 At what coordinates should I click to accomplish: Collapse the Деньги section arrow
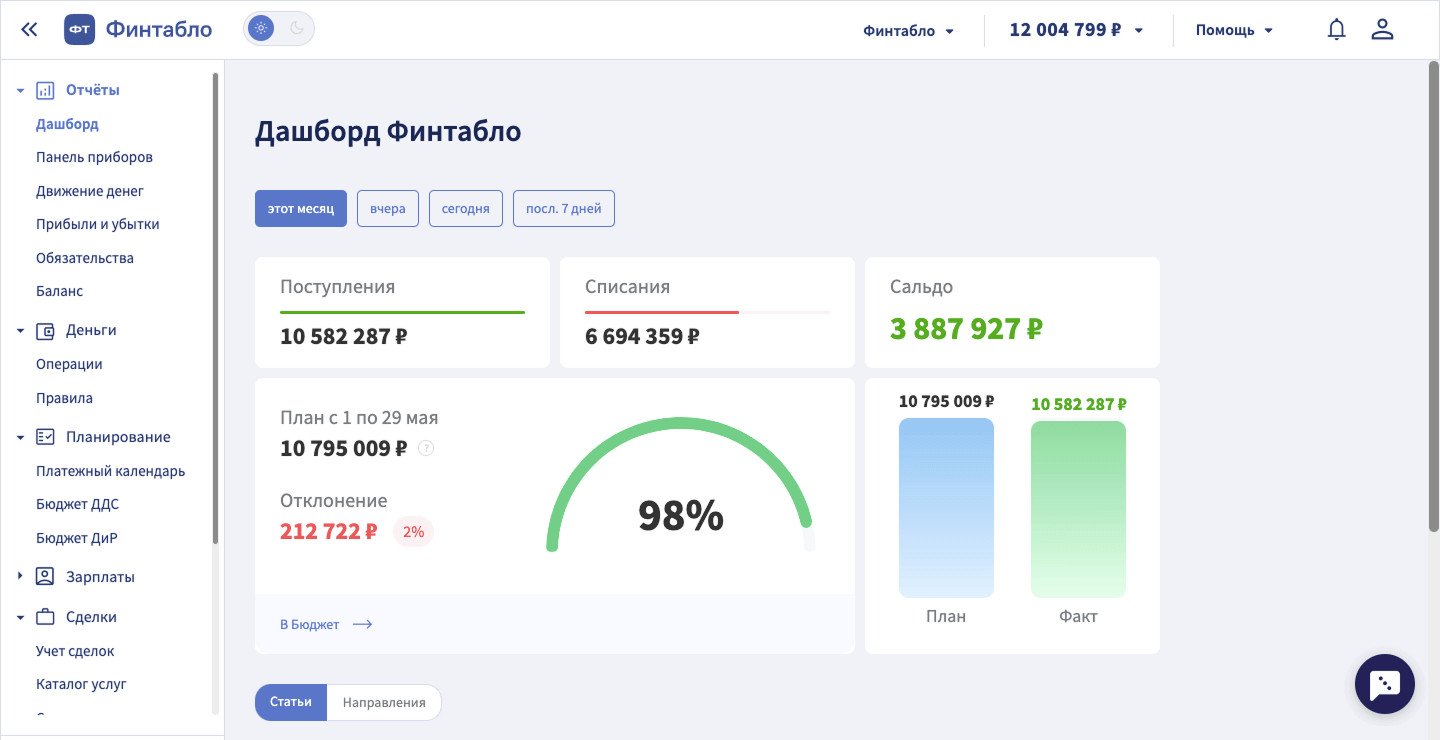pyautogui.click(x=20, y=331)
